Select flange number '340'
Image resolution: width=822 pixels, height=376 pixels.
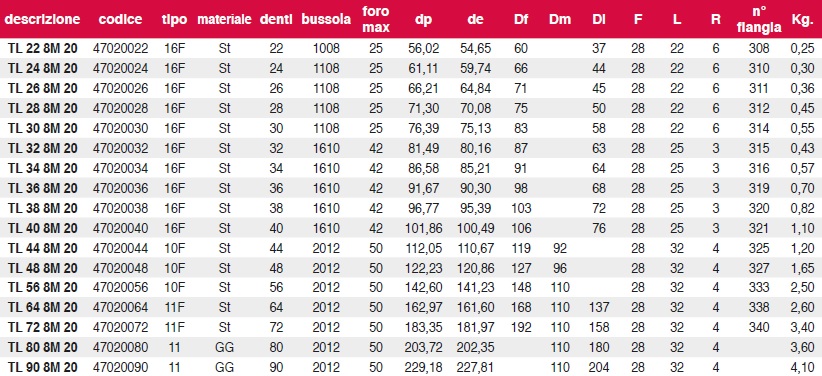point(759,327)
